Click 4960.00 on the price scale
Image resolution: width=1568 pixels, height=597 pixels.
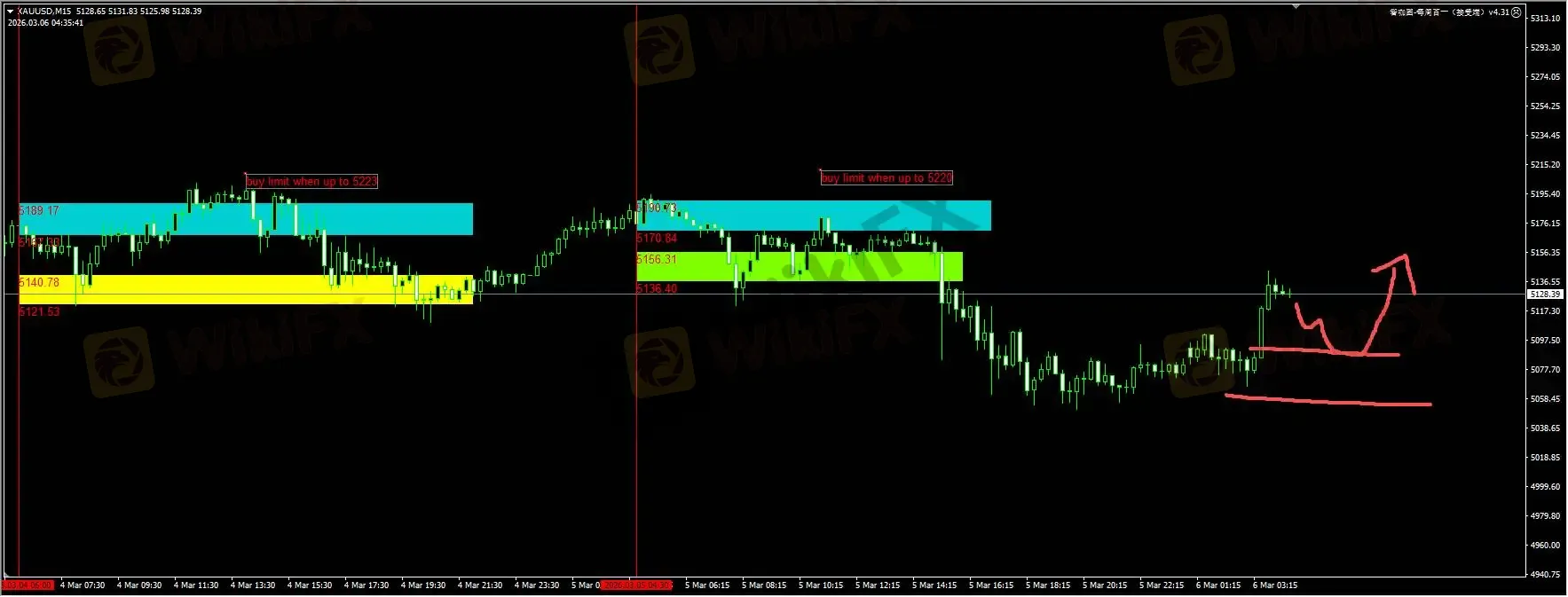1545,546
